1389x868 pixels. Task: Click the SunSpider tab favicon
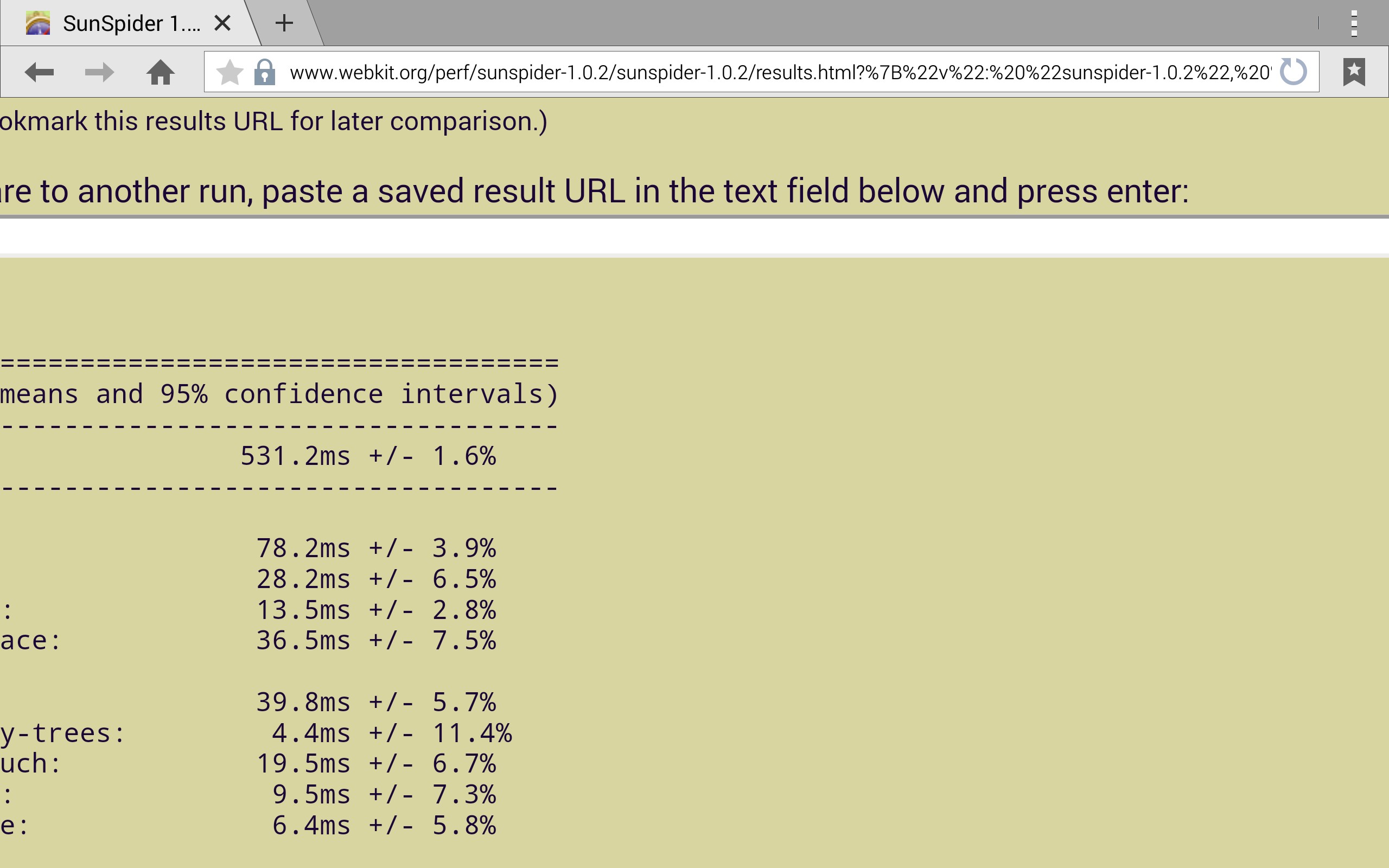38,23
